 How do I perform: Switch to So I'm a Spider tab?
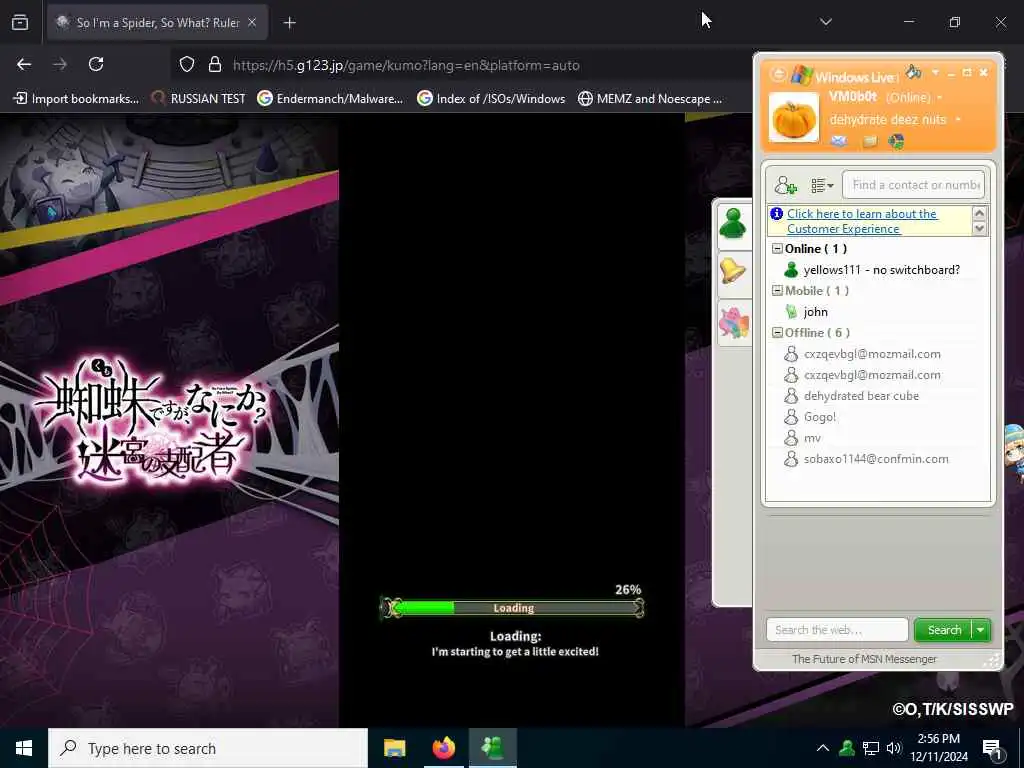point(157,23)
